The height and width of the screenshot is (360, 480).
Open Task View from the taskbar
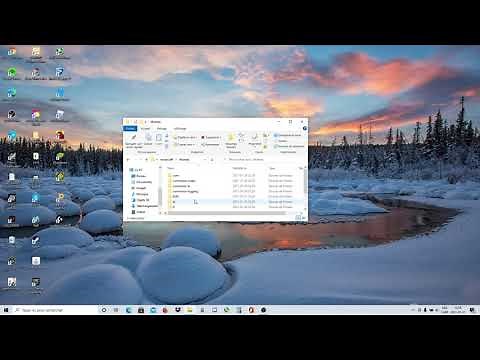[x=116, y=310]
